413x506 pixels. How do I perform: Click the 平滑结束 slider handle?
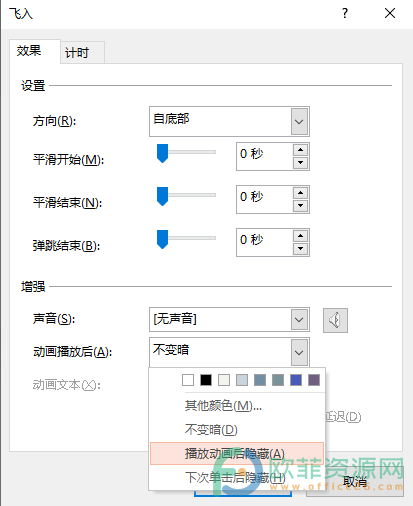[162, 196]
